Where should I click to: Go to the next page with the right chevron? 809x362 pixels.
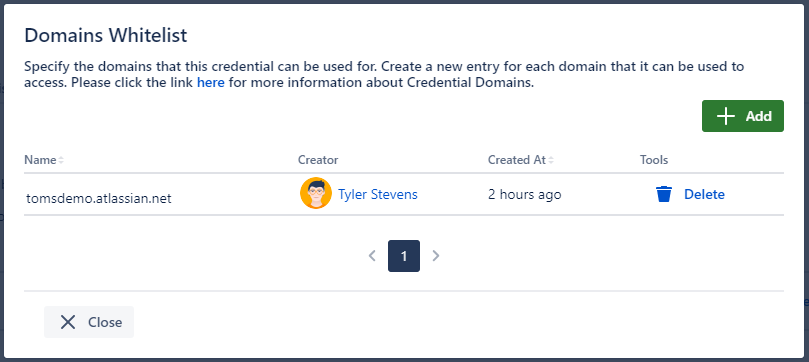point(436,256)
